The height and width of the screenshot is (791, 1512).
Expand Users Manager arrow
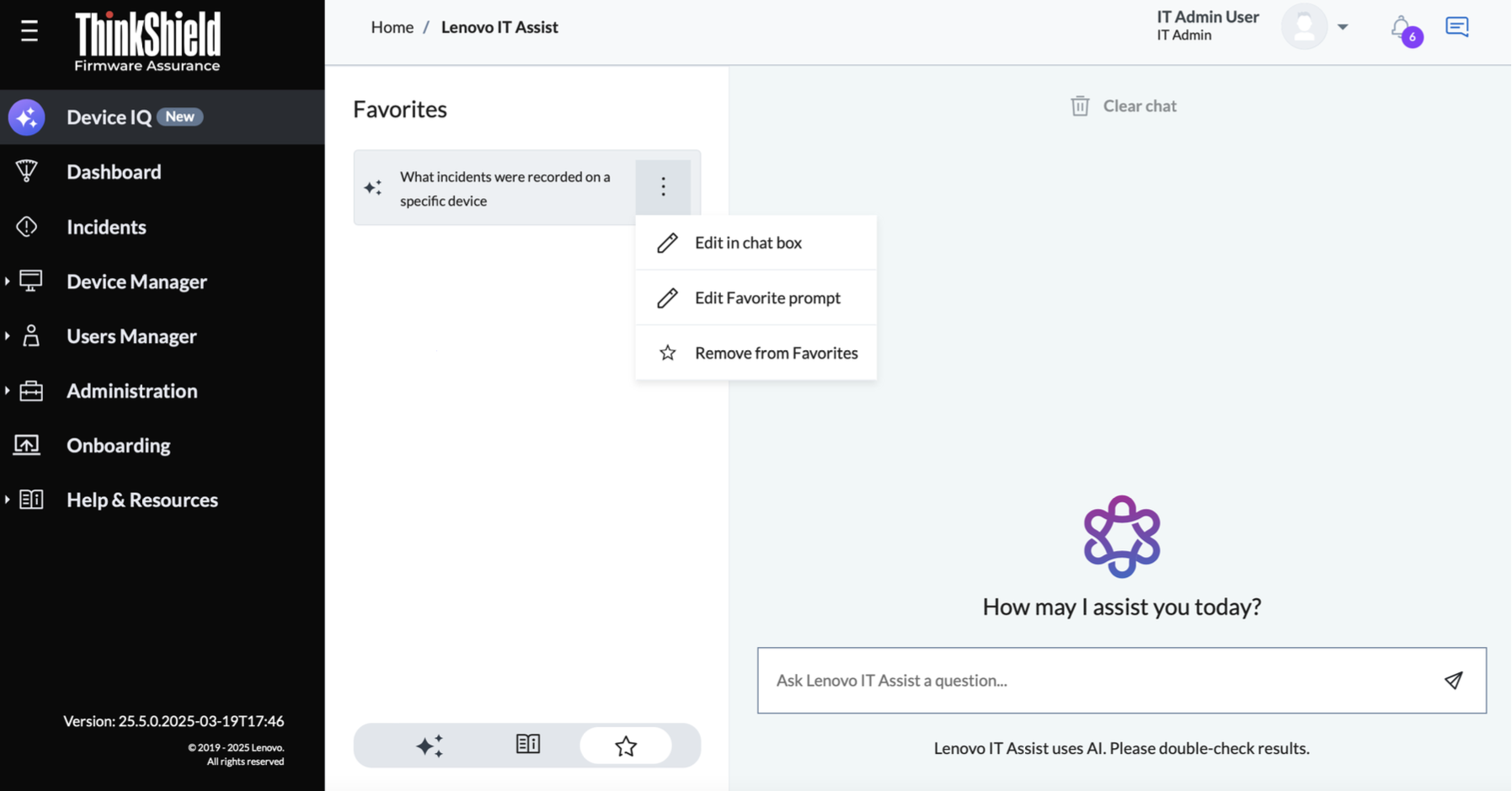click(7, 336)
